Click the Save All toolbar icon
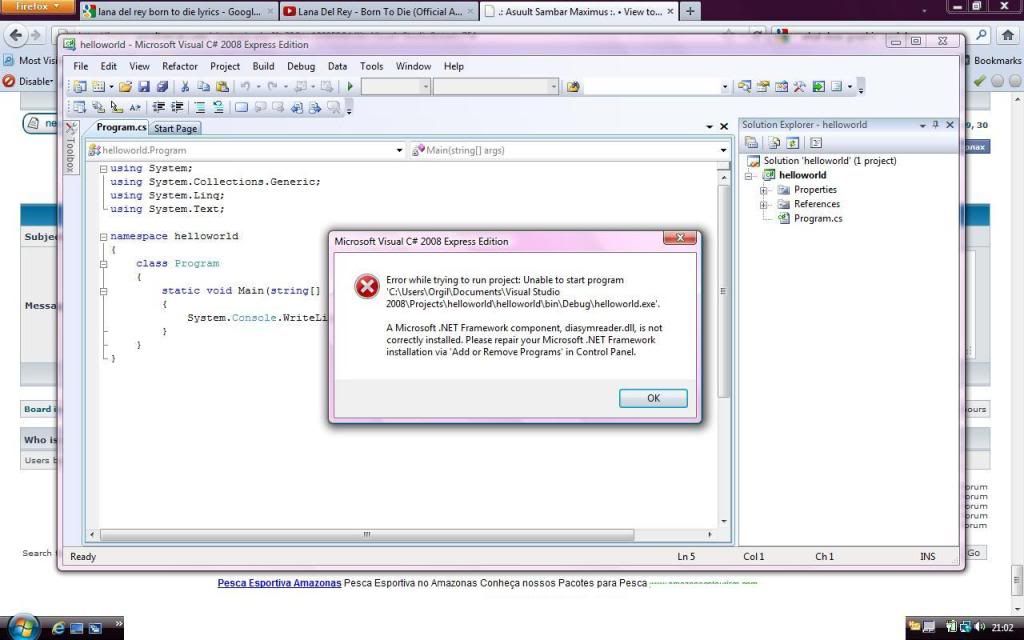 pyautogui.click(x=162, y=87)
